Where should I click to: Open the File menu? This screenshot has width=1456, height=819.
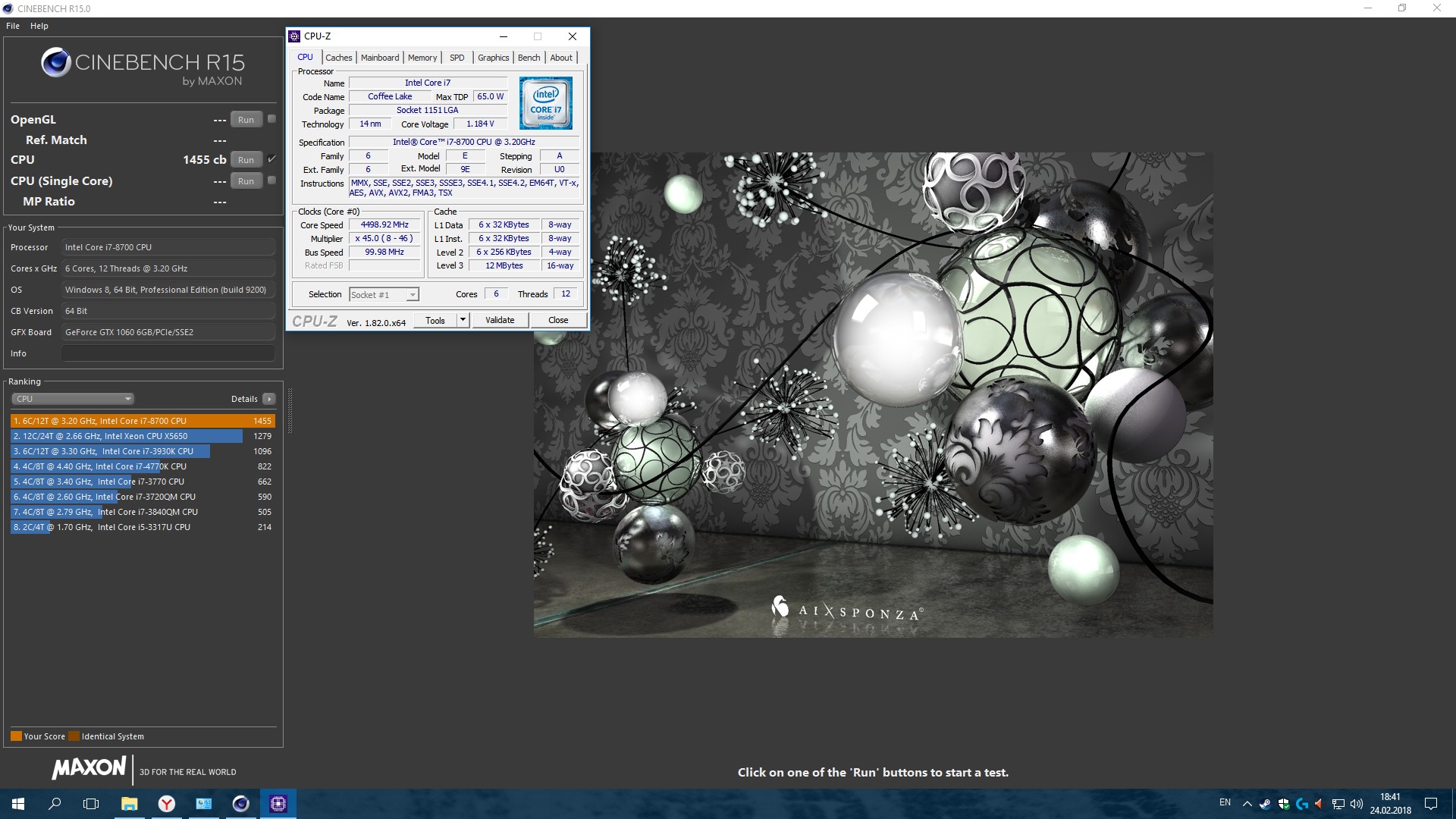pos(13,26)
